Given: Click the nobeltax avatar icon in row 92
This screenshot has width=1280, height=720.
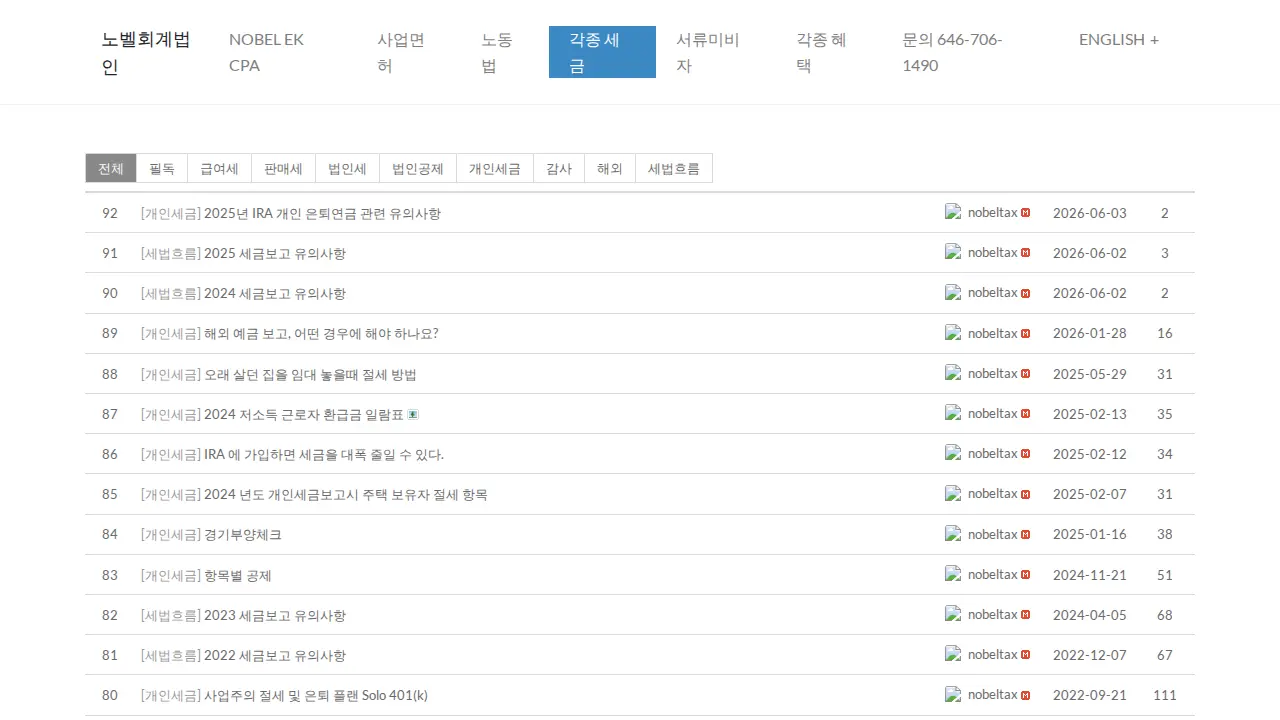Looking at the screenshot, I should point(953,212).
